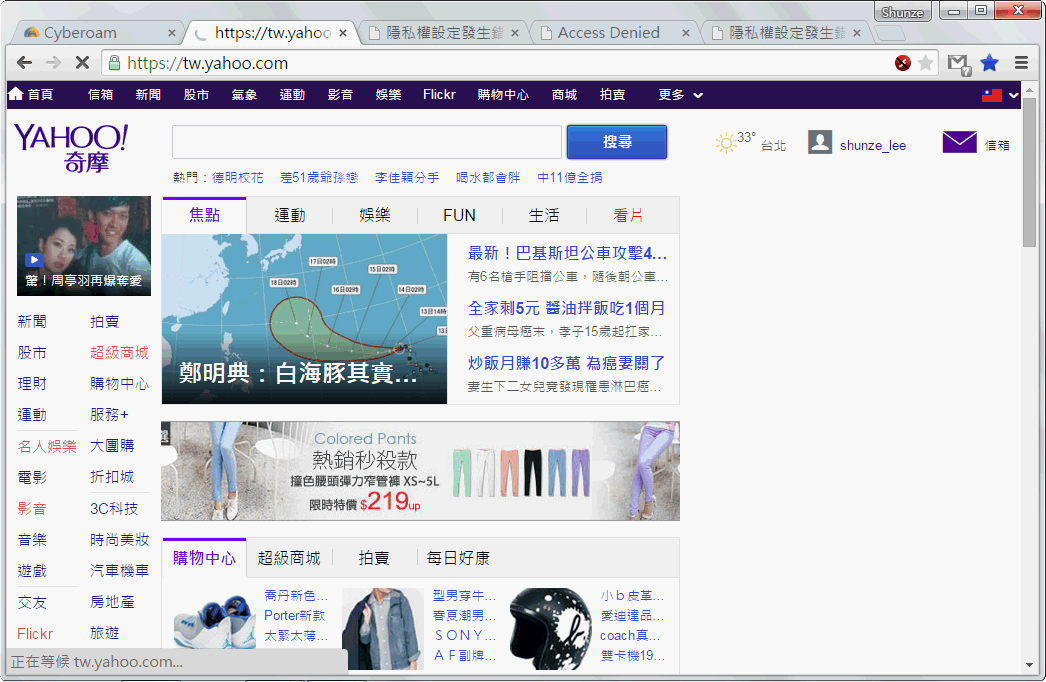Screen dimensions: 1046x682
Task: Switch to the 超級商城 shopping tab
Action: click(x=289, y=558)
